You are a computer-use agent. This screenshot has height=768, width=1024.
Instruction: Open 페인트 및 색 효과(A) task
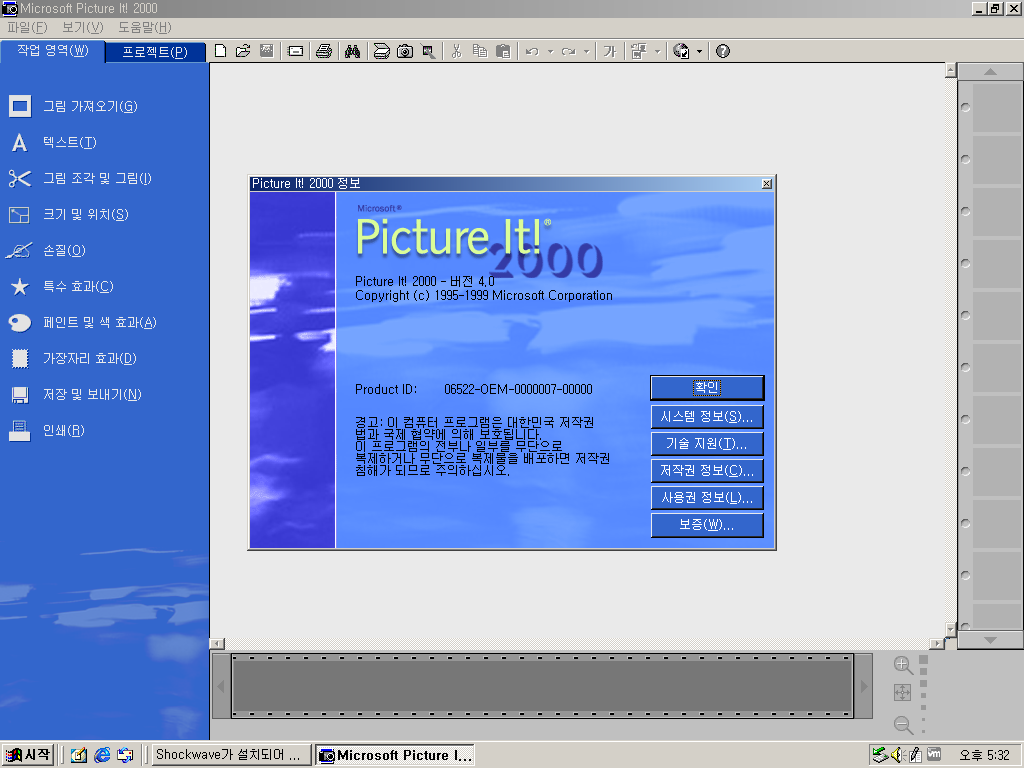click(x=82, y=322)
